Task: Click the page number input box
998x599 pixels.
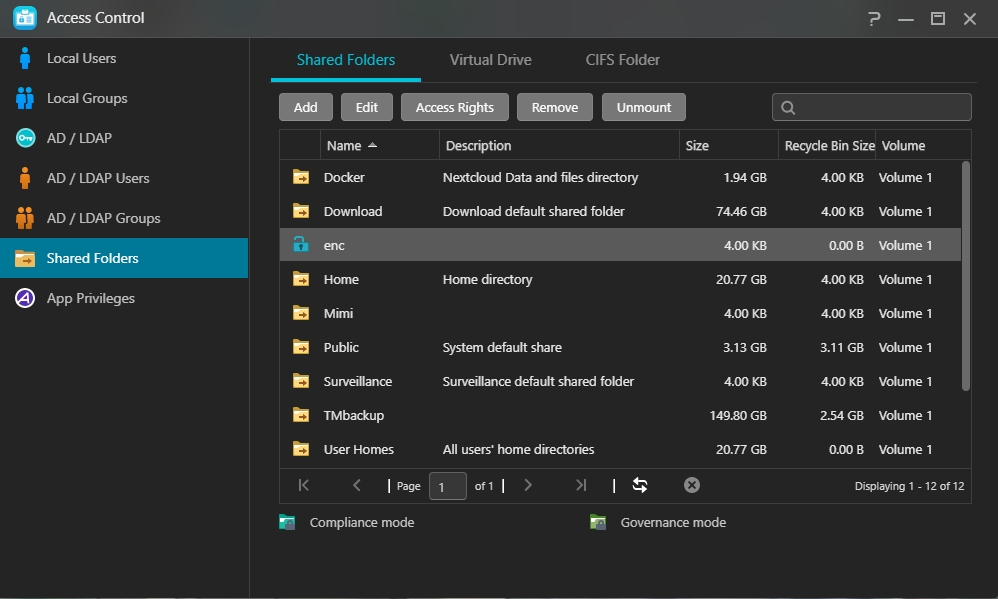Action: point(447,486)
